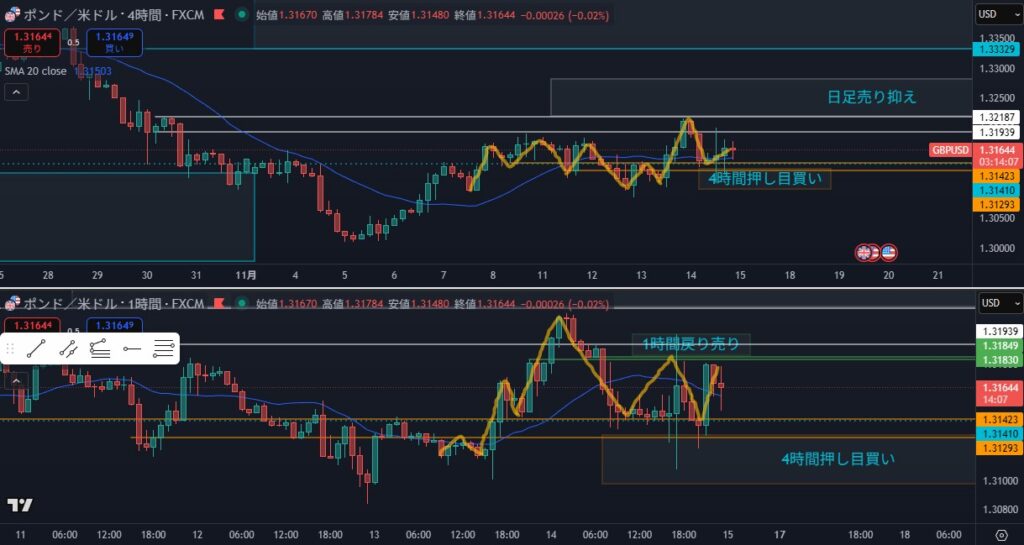
Task: Select the trend line drawing tool
Action: tap(35, 349)
